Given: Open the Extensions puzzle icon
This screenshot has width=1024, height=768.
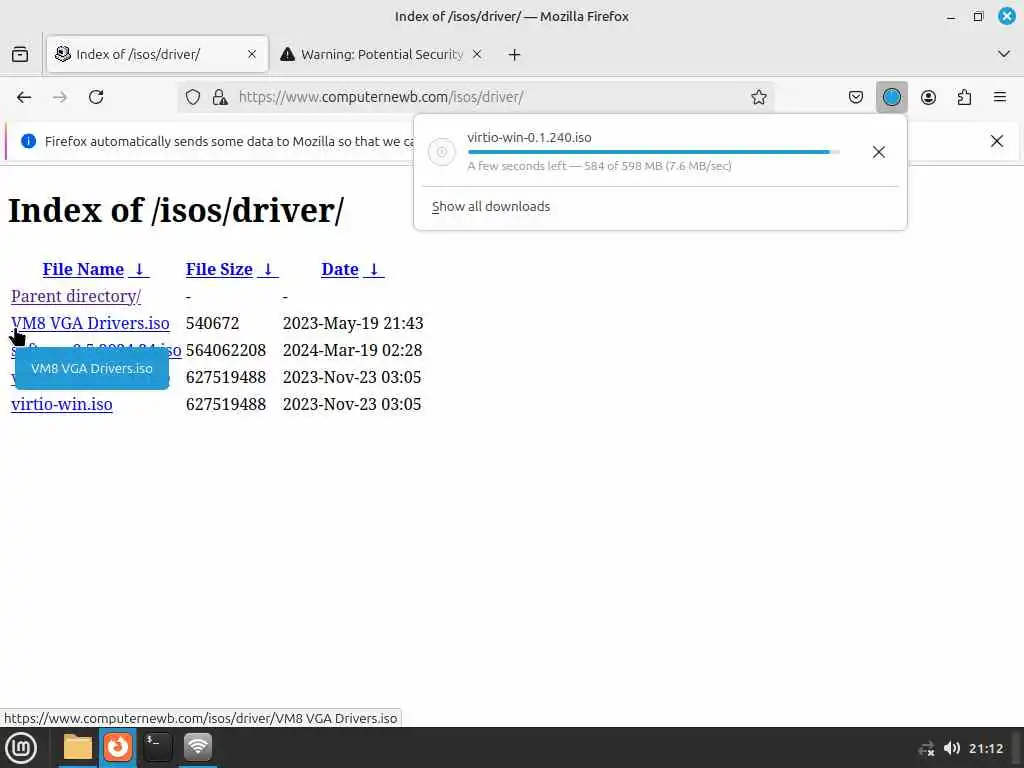Looking at the screenshot, I should click(x=964, y=97).
